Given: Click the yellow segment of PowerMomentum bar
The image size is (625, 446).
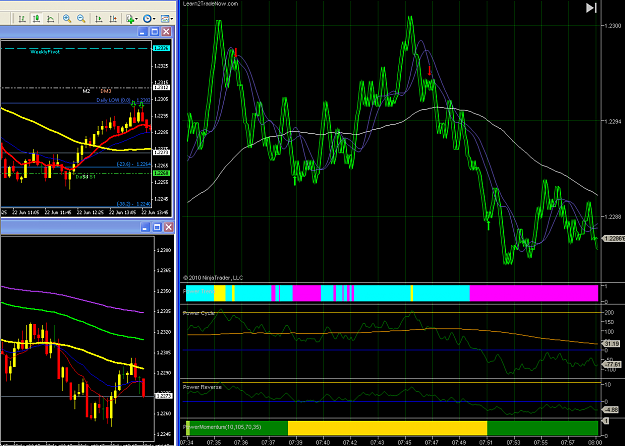Looking at the screenshot, I should [387, 428].
